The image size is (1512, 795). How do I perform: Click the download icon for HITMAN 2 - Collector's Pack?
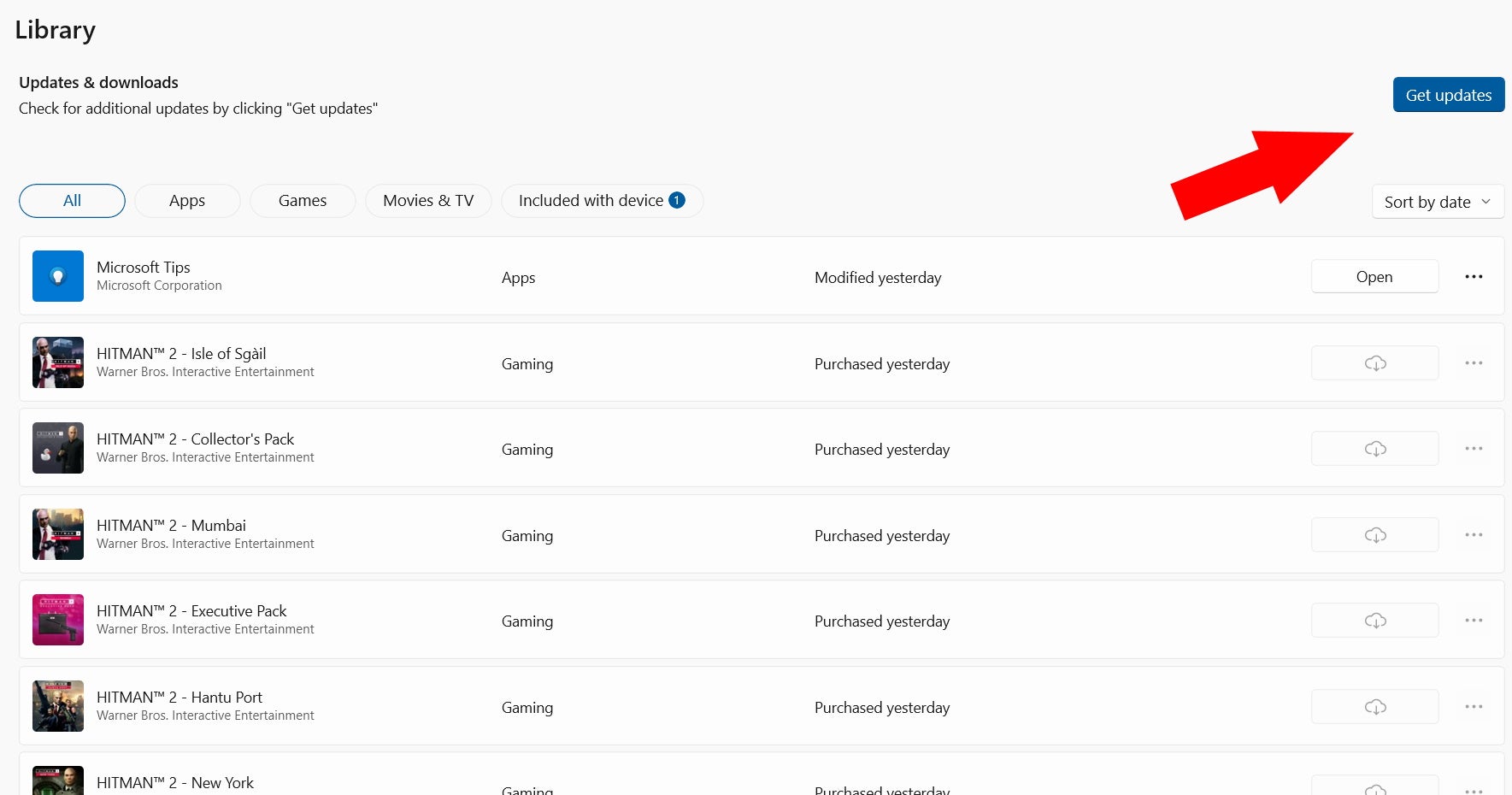tap(1374, 448)
